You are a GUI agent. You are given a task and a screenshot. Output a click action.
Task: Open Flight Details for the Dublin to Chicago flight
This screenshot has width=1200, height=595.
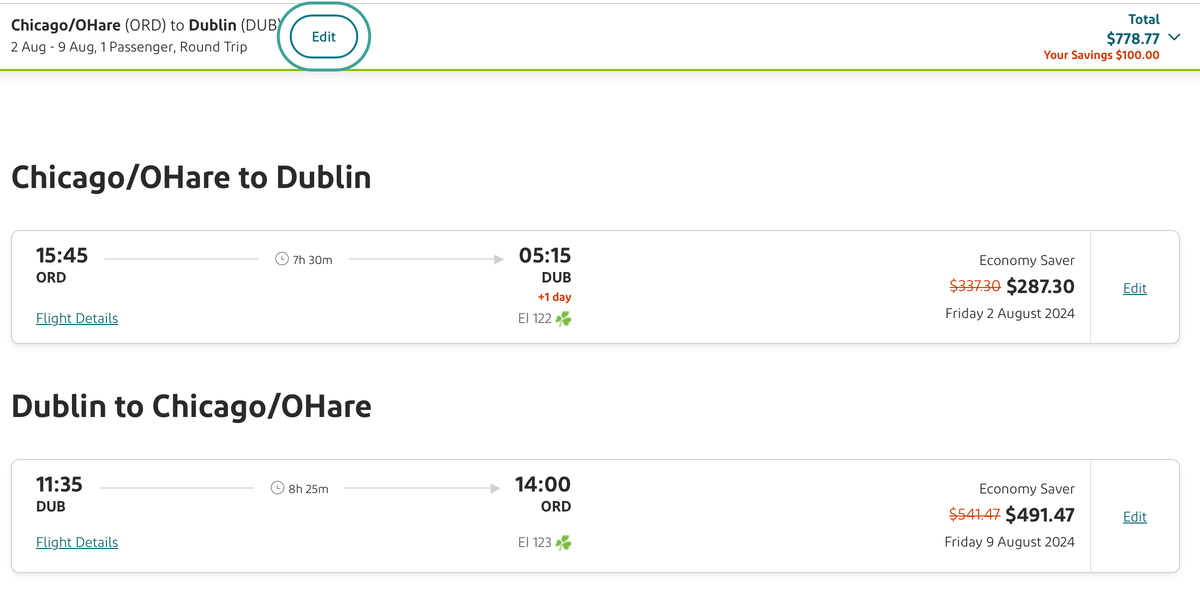(x=77, y=542)
